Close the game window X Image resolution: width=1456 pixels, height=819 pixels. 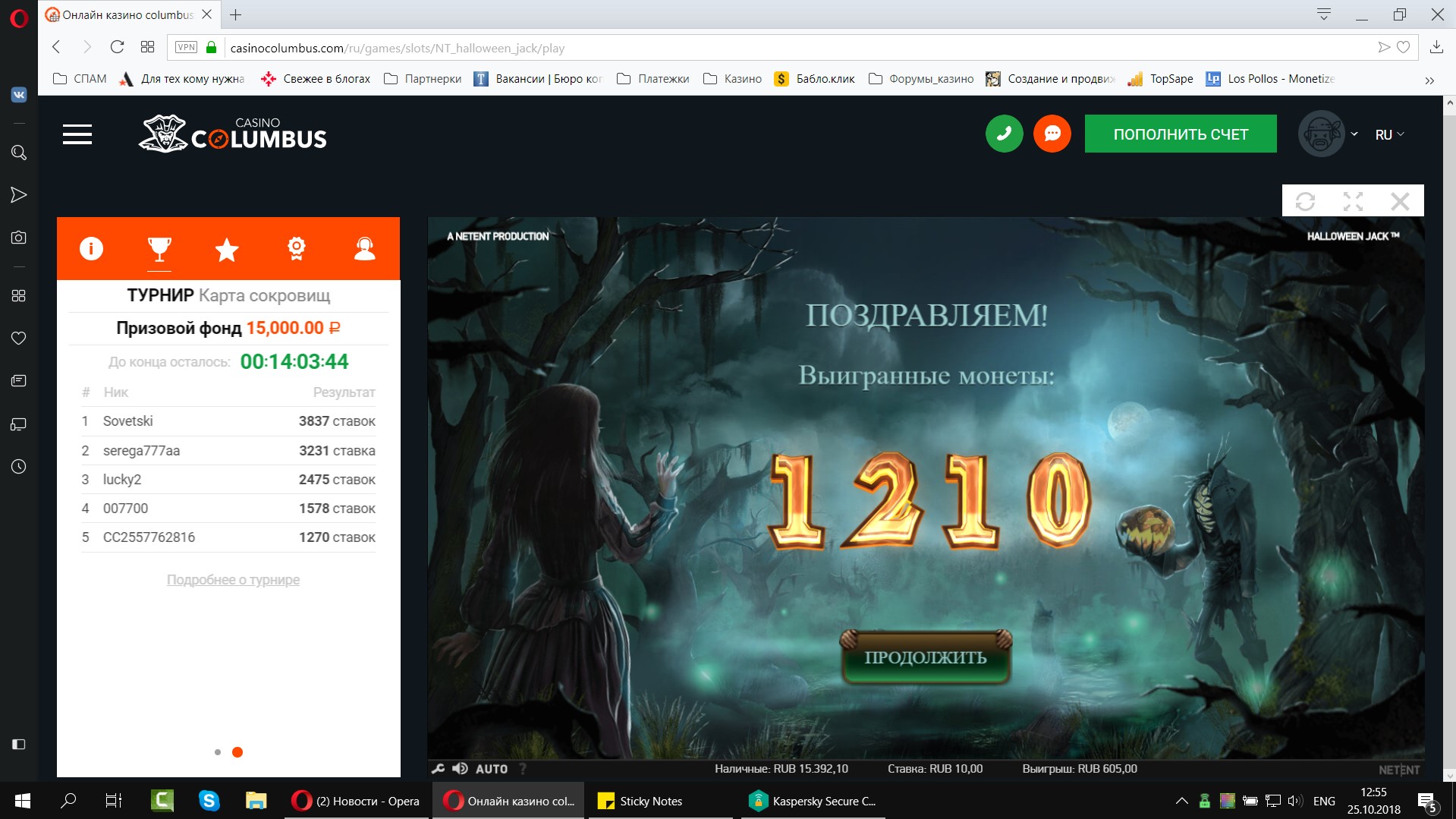click(1400, 201)
